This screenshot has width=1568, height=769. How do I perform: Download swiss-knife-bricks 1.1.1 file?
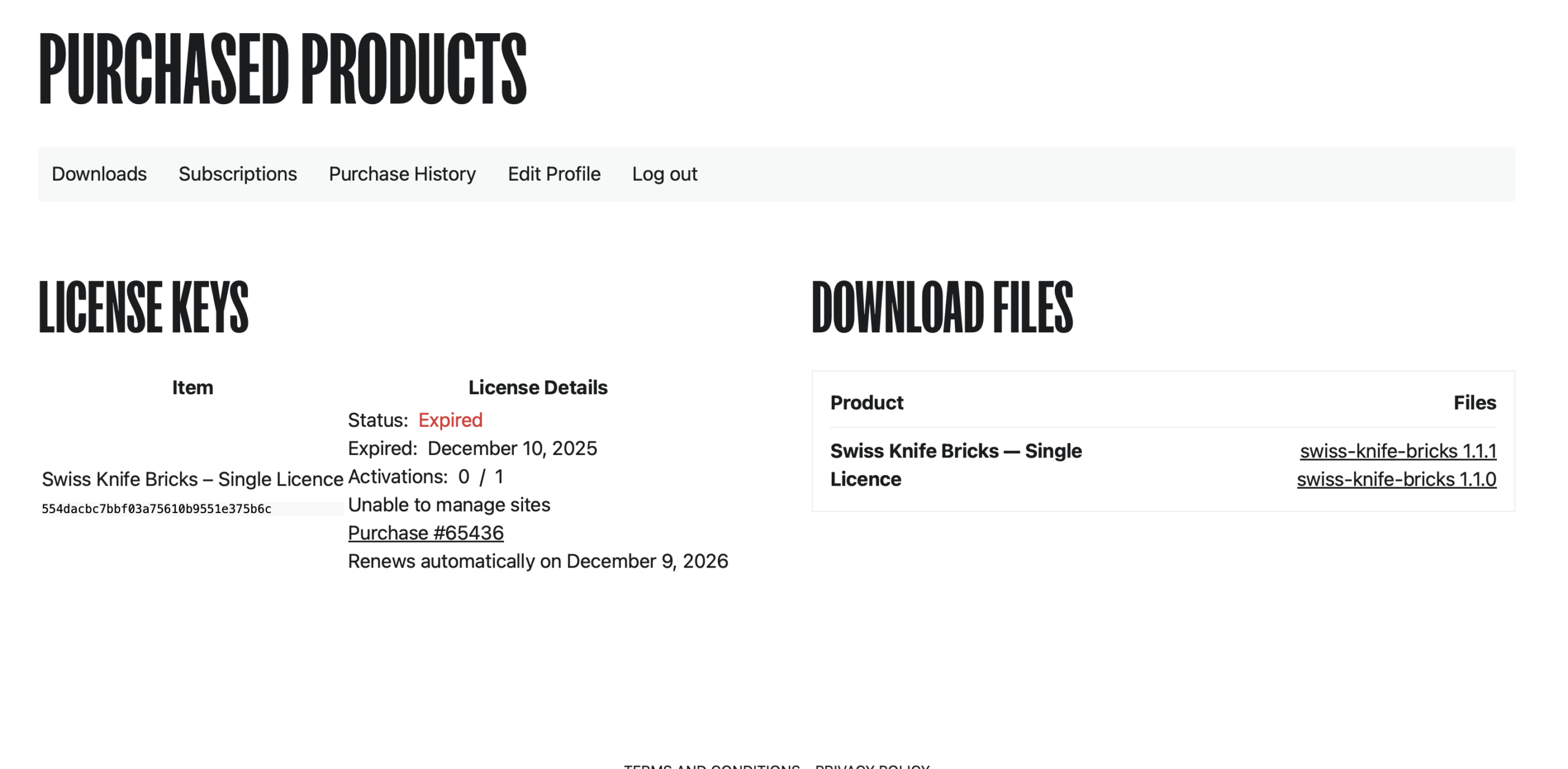[x=1398, y=451]
